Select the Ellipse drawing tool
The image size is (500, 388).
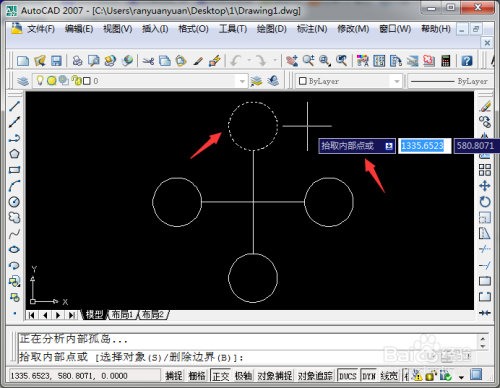(14, 250)
